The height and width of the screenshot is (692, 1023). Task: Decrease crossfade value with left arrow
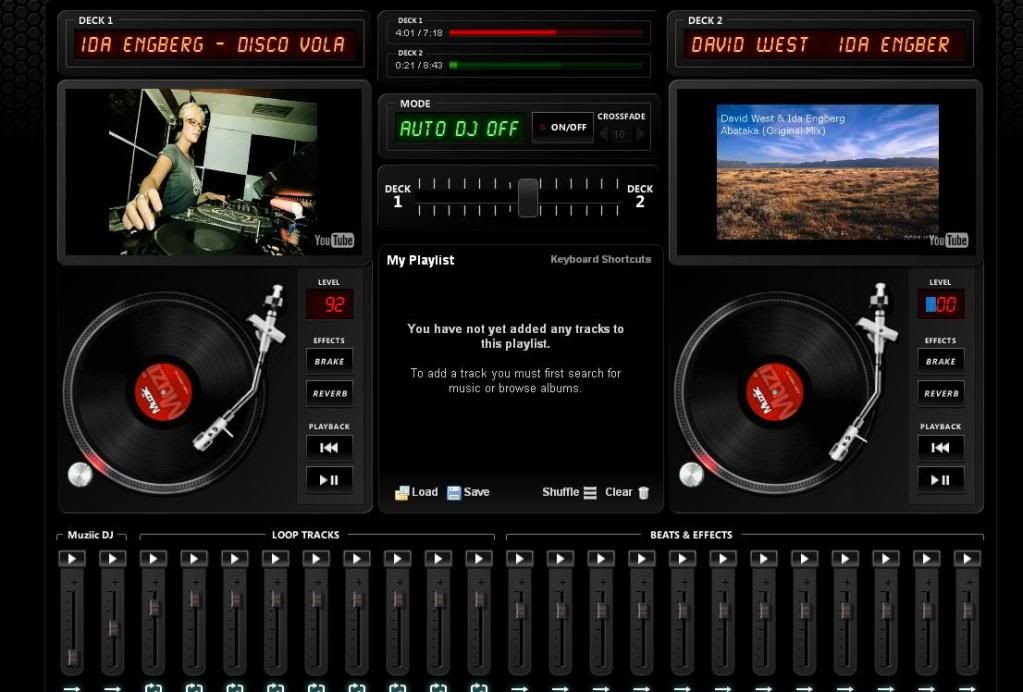point(603,135)
